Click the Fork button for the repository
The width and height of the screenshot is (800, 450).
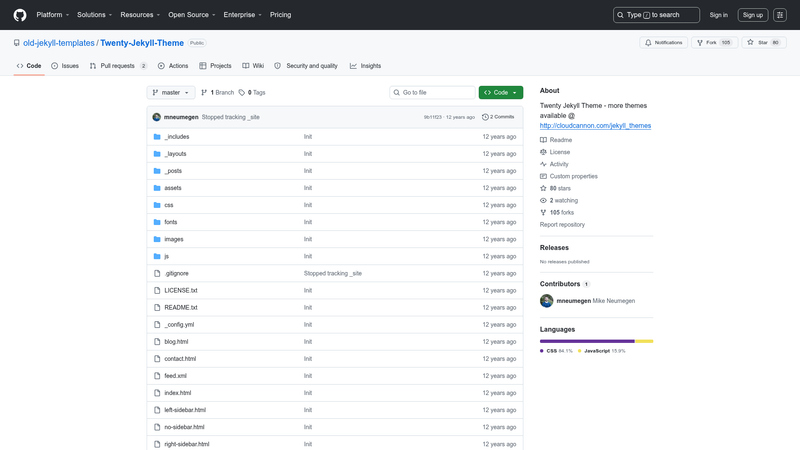pos(714,42)
